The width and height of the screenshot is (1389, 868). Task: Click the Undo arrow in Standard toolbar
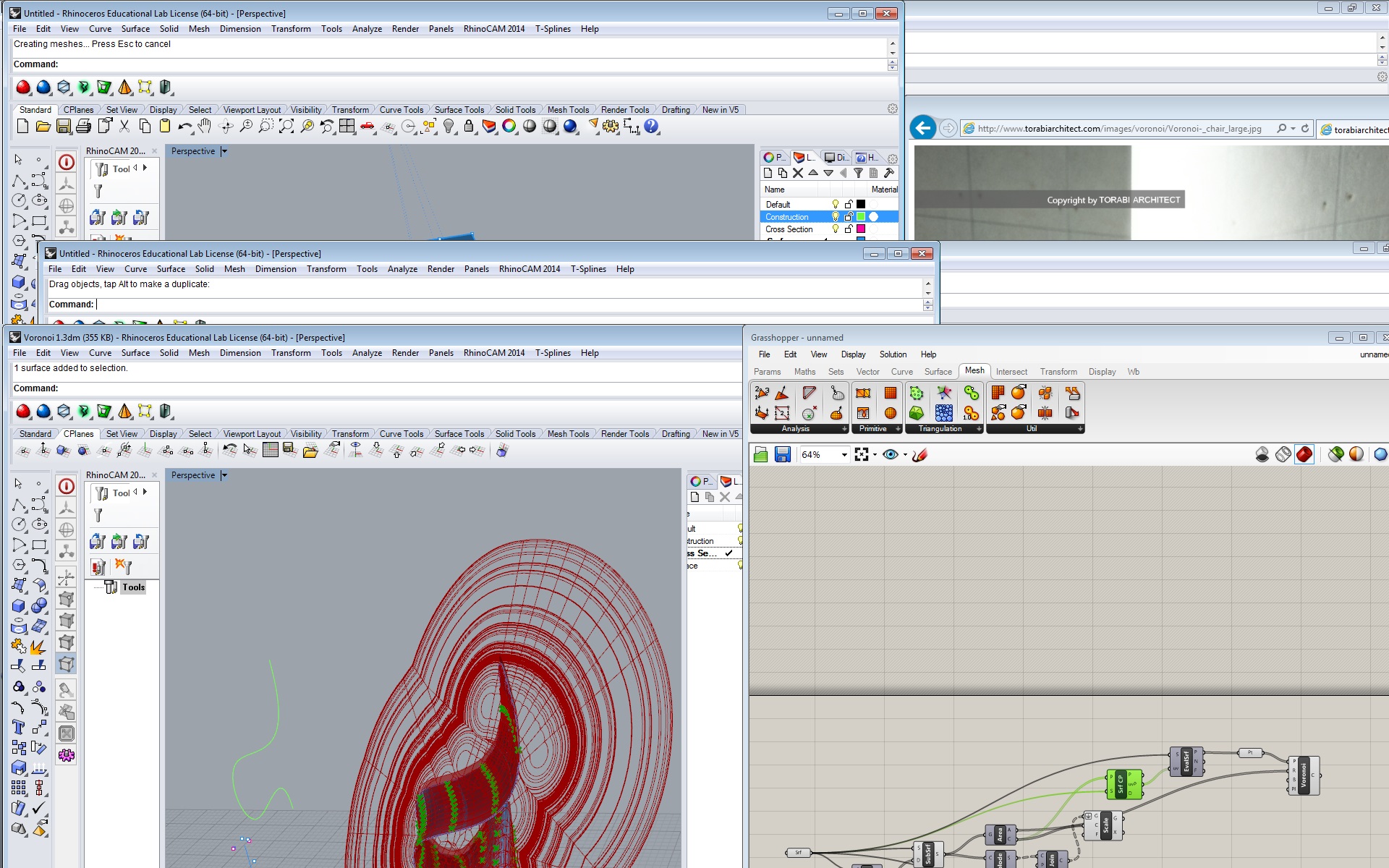(x=184, y=127)
